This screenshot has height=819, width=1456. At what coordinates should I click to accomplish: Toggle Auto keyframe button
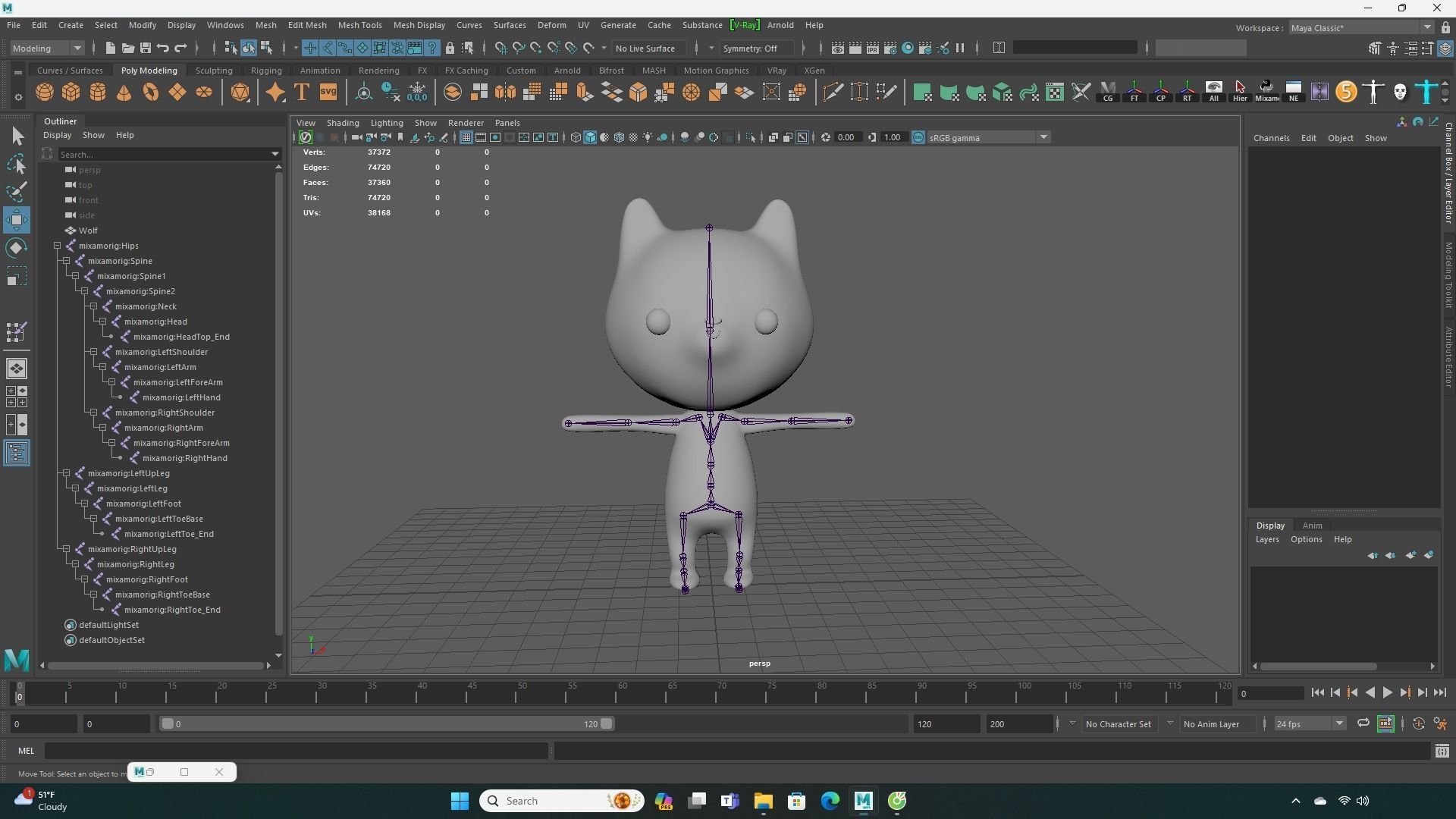[1419, 723]
